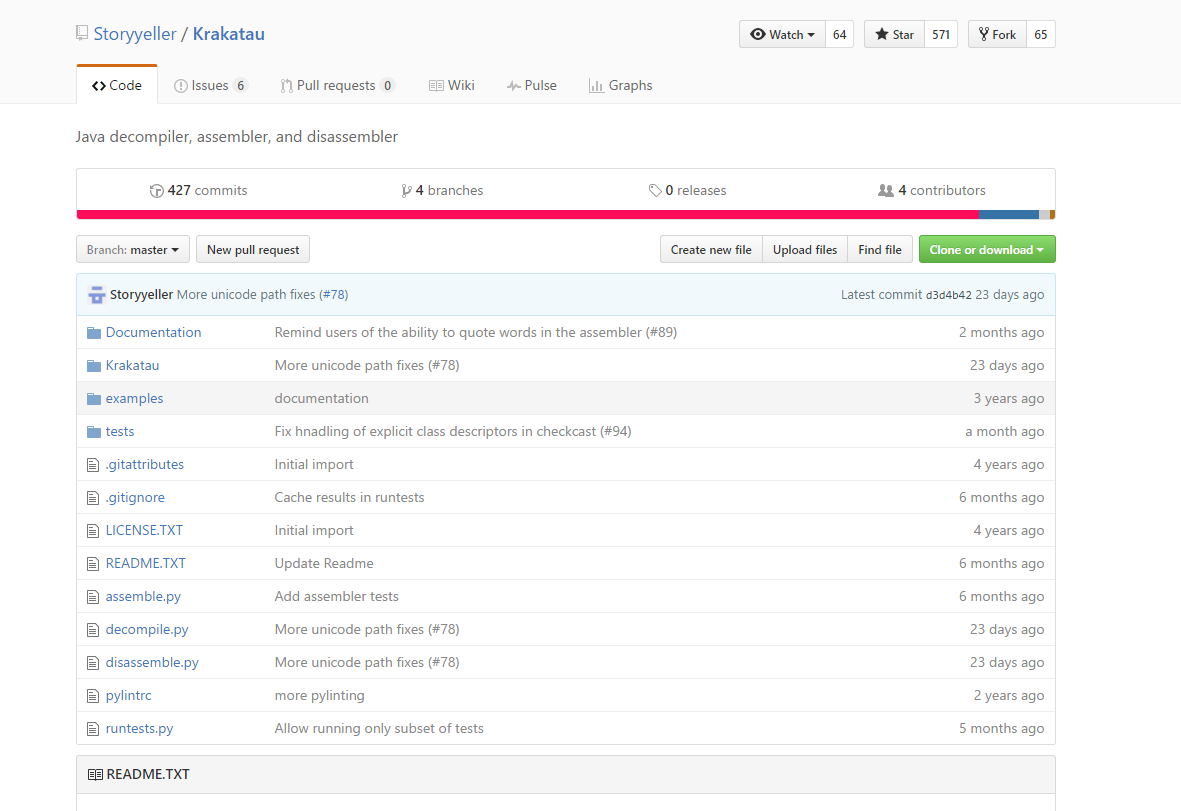Open the Graphs tab
1181x811 pixels.
click(621, 85)
